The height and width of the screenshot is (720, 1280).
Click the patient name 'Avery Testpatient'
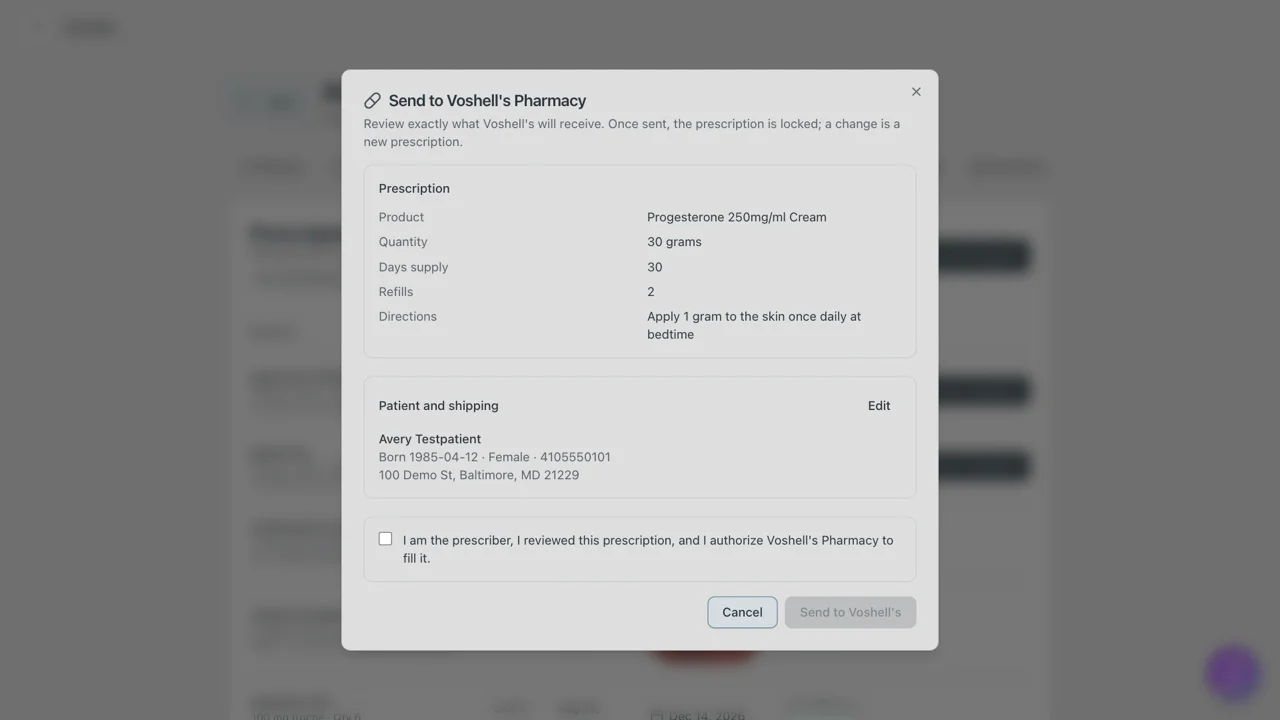tap(430, 439)
